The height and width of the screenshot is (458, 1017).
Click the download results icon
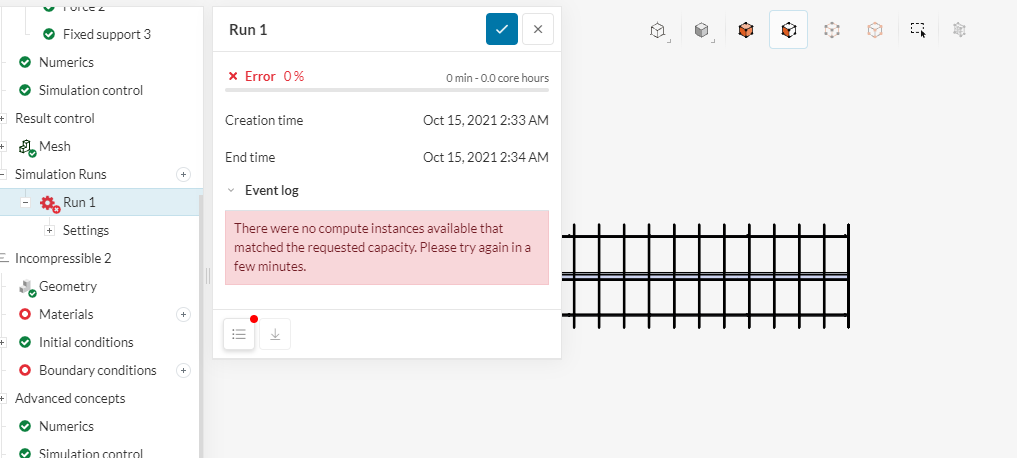click(x=275, y=334)
